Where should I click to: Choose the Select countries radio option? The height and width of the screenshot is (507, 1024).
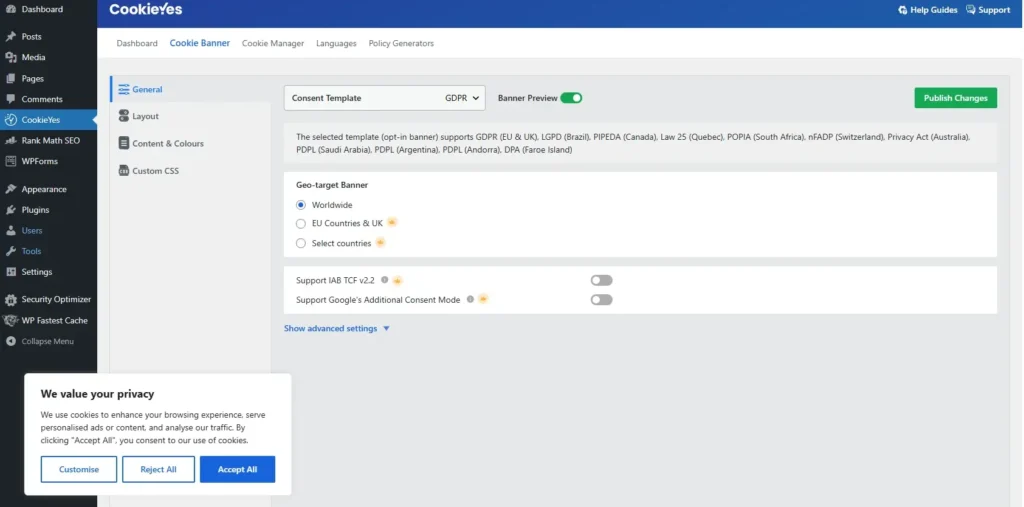click(301, 243)
